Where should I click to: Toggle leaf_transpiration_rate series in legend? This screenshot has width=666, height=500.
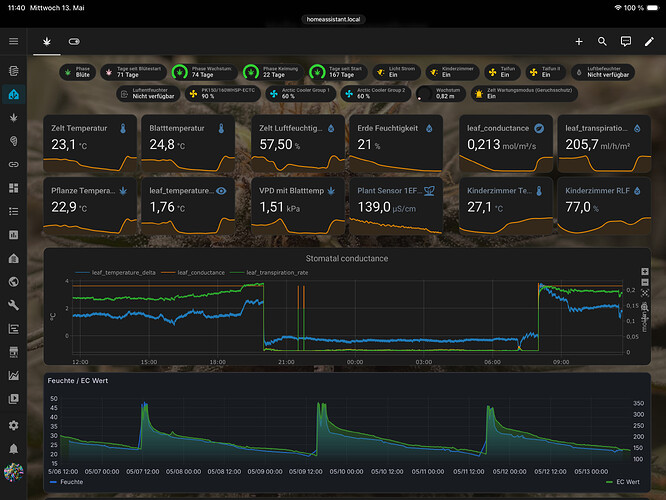pos(269,273)
